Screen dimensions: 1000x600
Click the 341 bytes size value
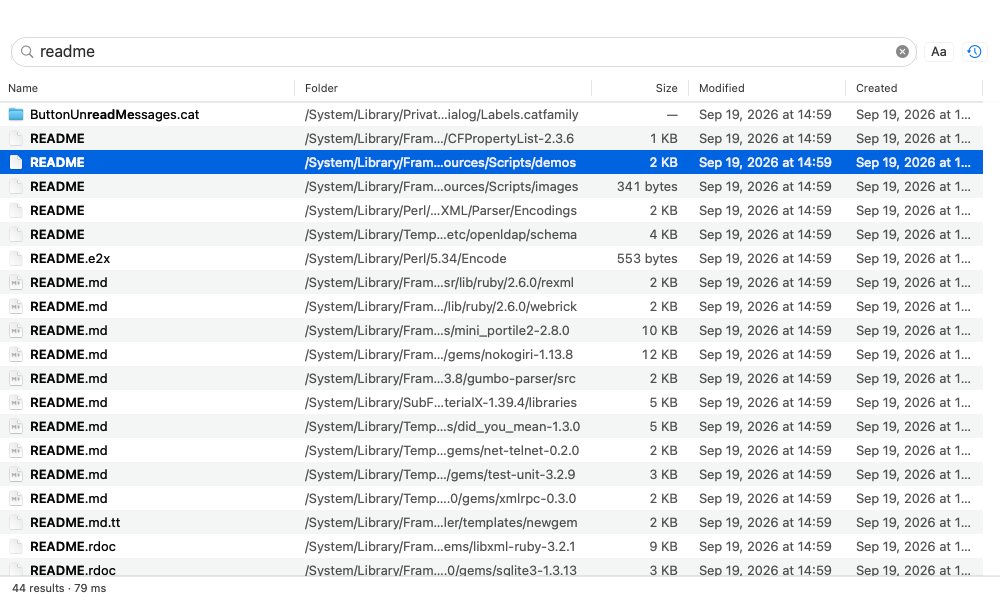(647, 187)
